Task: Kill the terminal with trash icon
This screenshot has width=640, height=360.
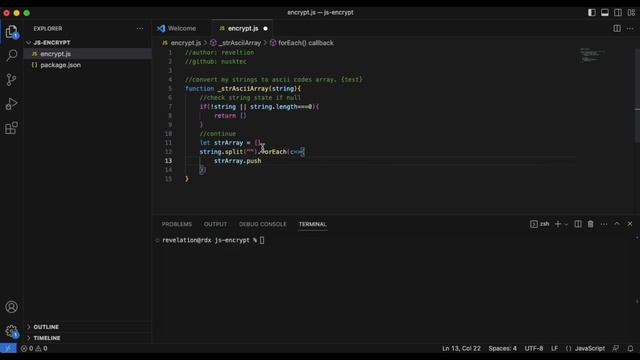Action: pyautogui.click(x=591, y=224)
